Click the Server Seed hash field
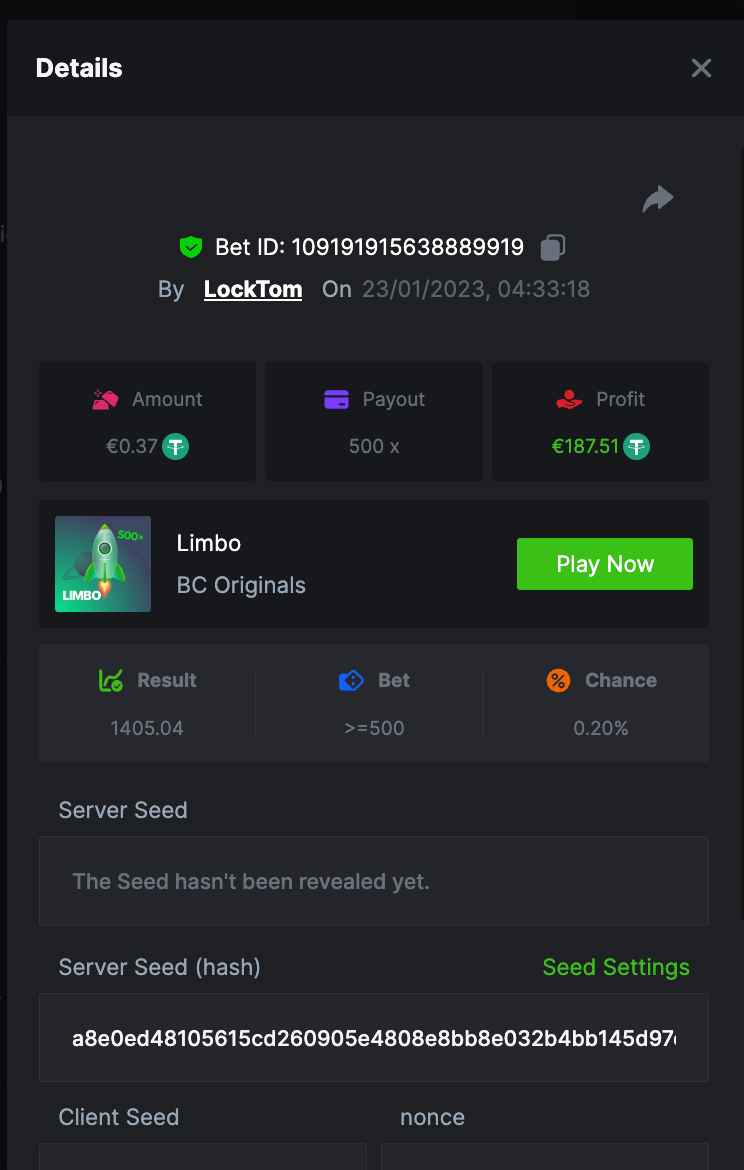 373,1038
